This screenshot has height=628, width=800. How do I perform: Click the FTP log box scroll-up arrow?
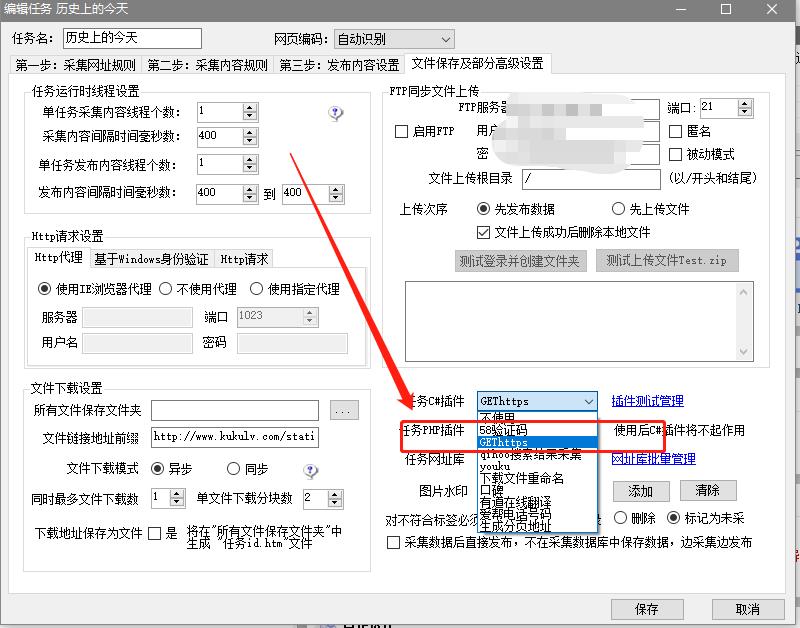[x=743, y=292]
